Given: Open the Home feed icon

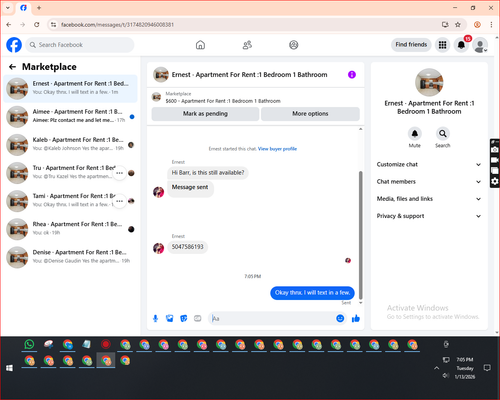Looking at the screenshot, I should click(x=200, y=45).
